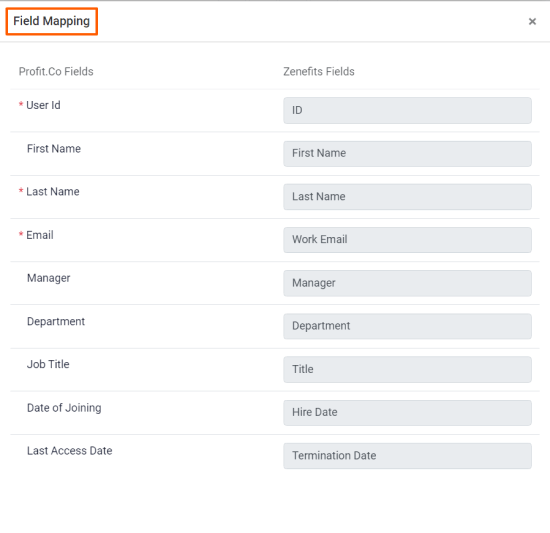Screen dimensions: 550x533
Task: Click the Email label
Action: [40, 235]
